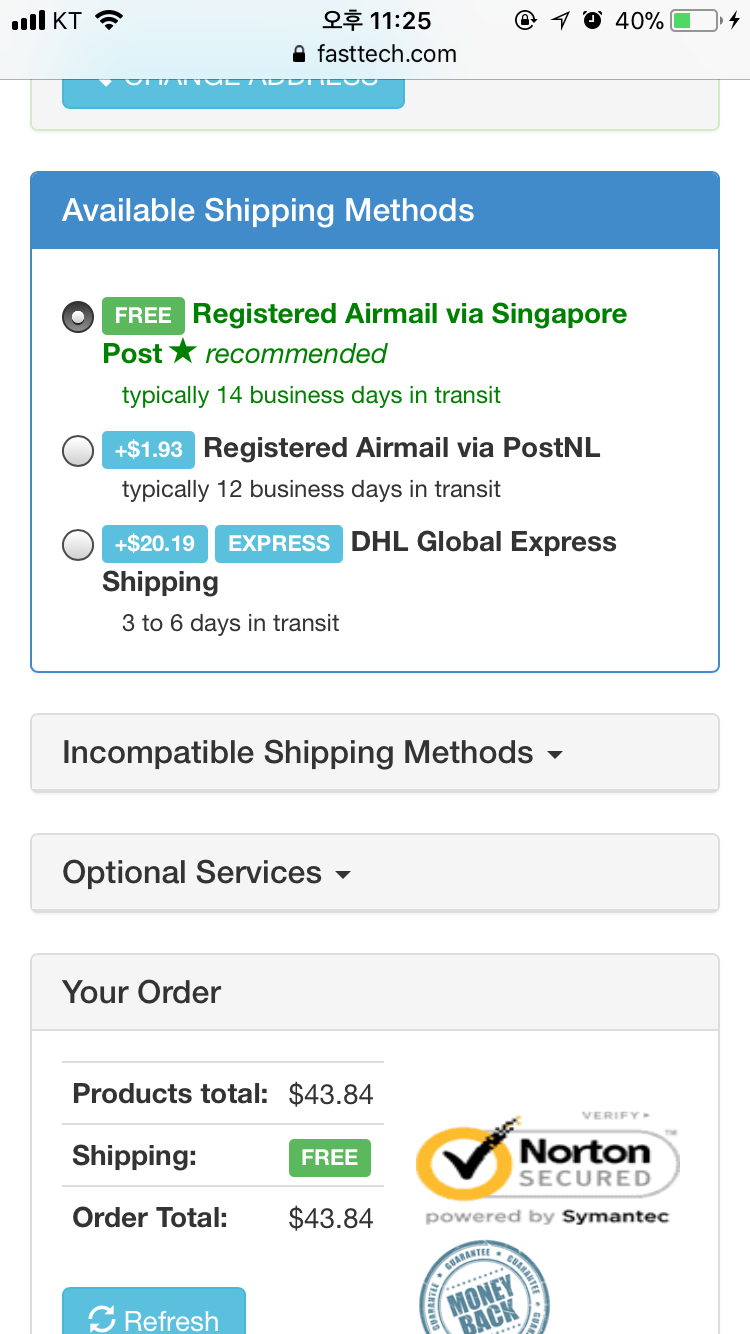The width and height of the screenshot is (750, 1334).
Task: Click the Norton Secured verify badge
Action: [x=548, y=1167]
